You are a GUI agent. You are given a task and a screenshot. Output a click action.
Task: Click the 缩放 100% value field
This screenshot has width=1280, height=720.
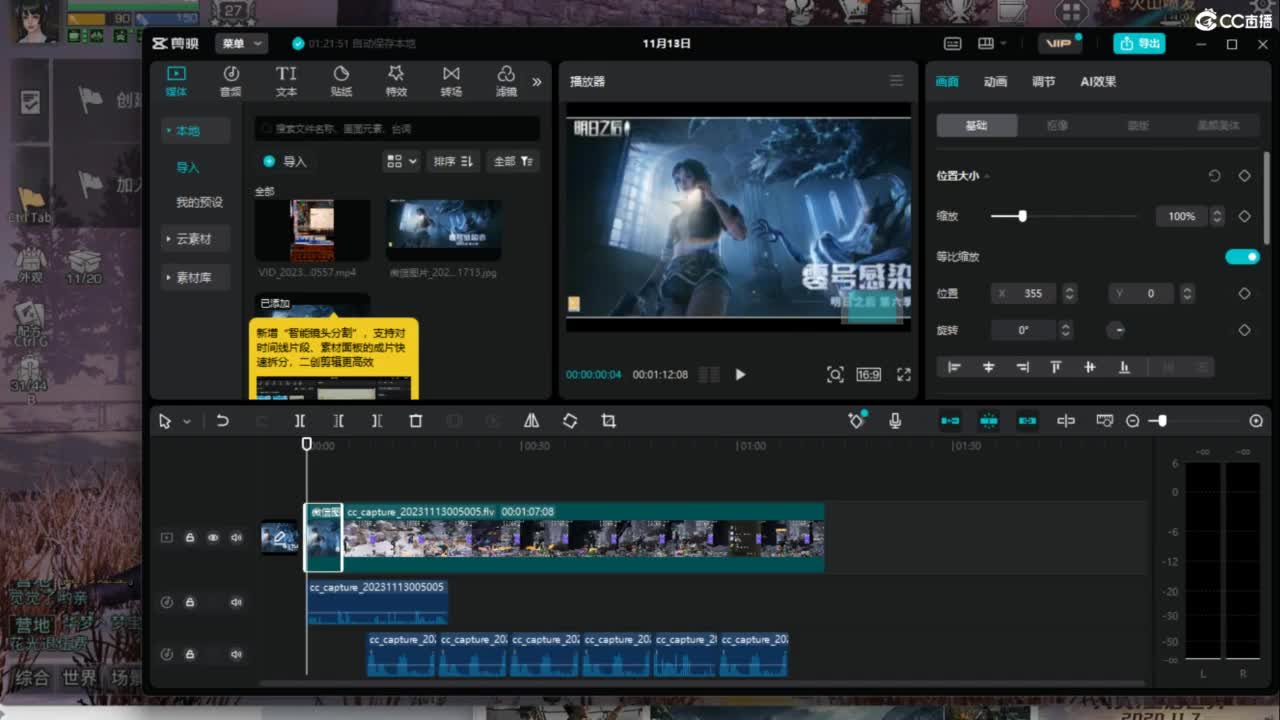point(1182,216)
